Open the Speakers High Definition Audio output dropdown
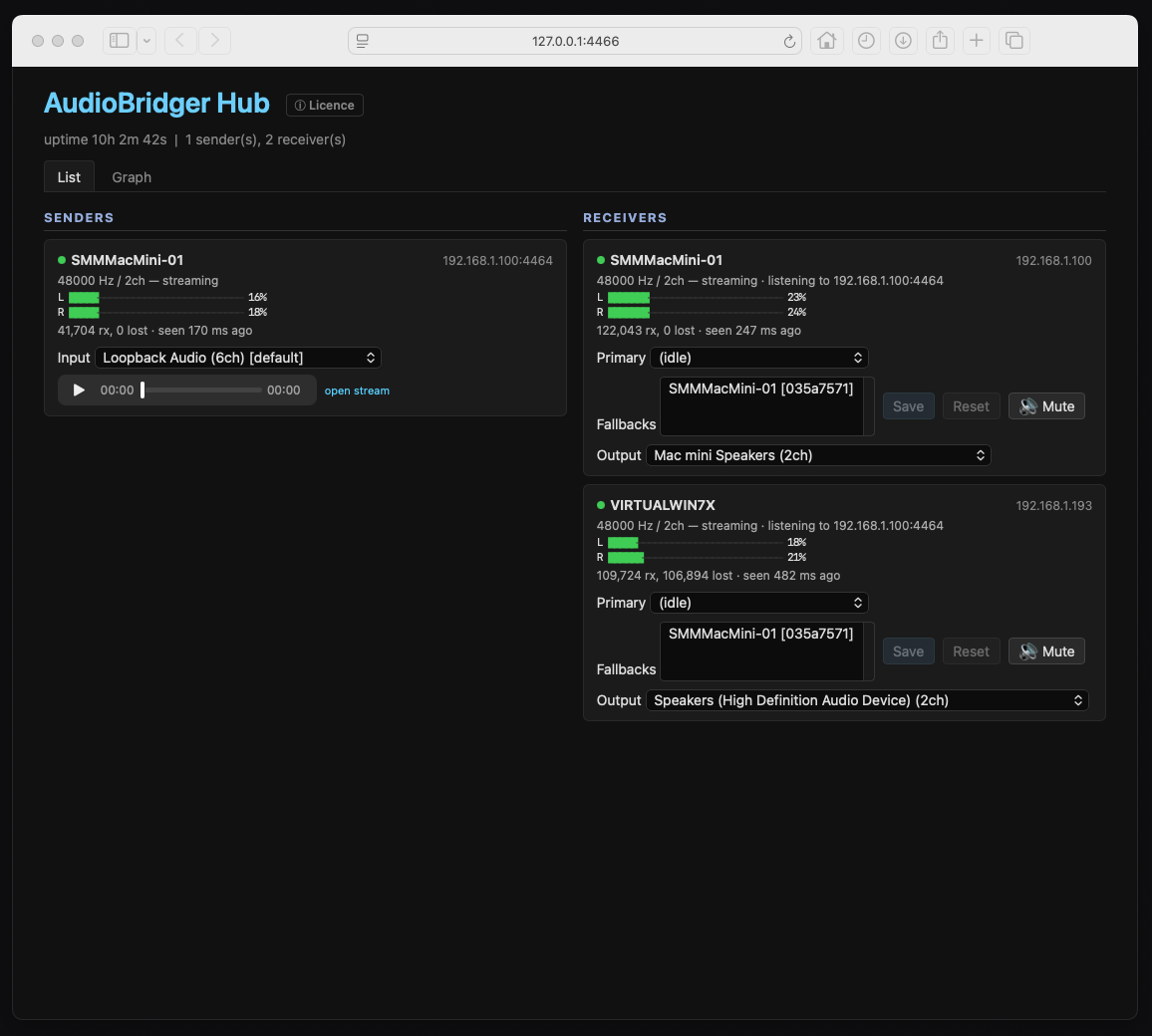The width and height of the screenshot is (1152, 1036). click(x=867, y=700)
